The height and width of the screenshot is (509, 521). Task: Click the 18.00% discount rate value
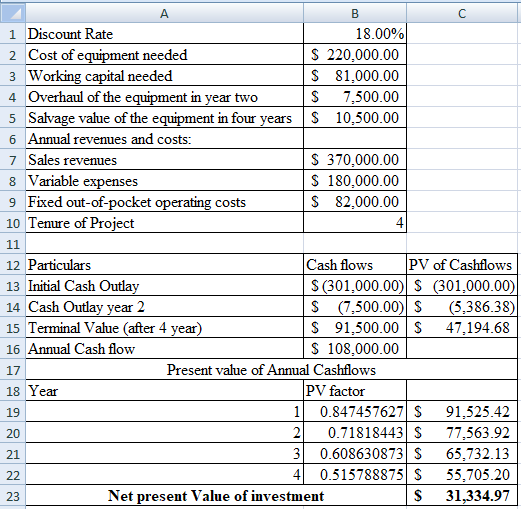(x=355, y=34)
